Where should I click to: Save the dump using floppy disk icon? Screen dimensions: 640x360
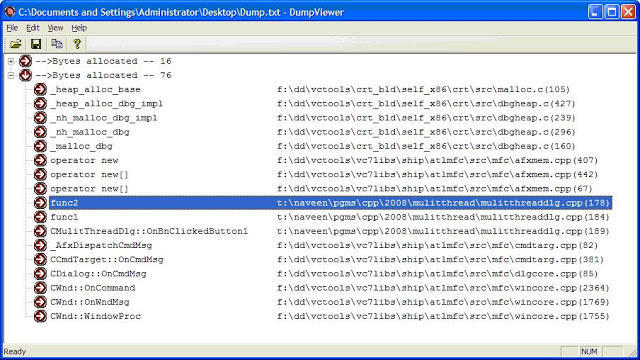[36, 44]
